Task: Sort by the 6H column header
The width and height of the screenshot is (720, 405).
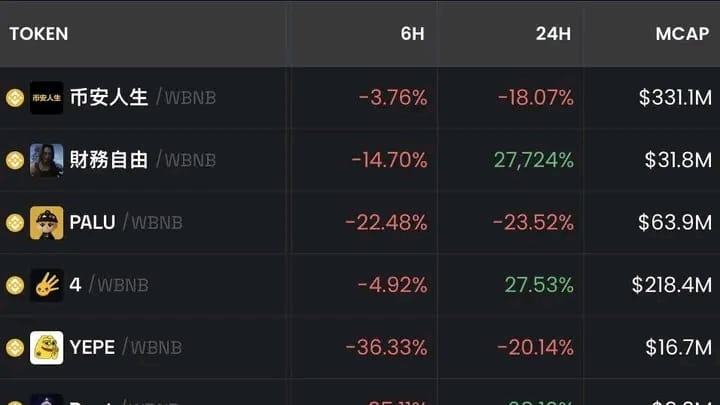Action: pos(412,34)
